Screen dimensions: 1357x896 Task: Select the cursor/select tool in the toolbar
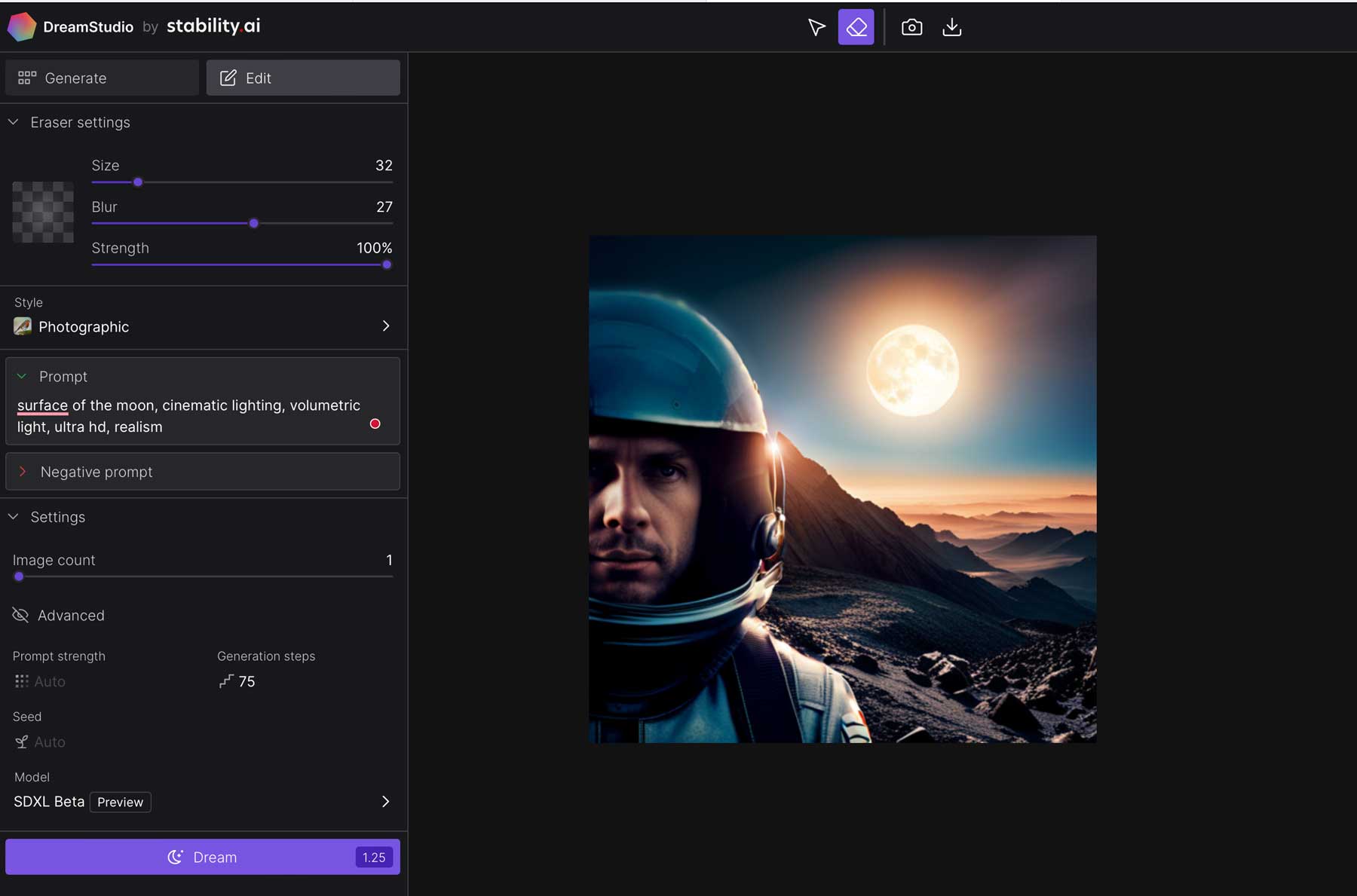[816, 26]
